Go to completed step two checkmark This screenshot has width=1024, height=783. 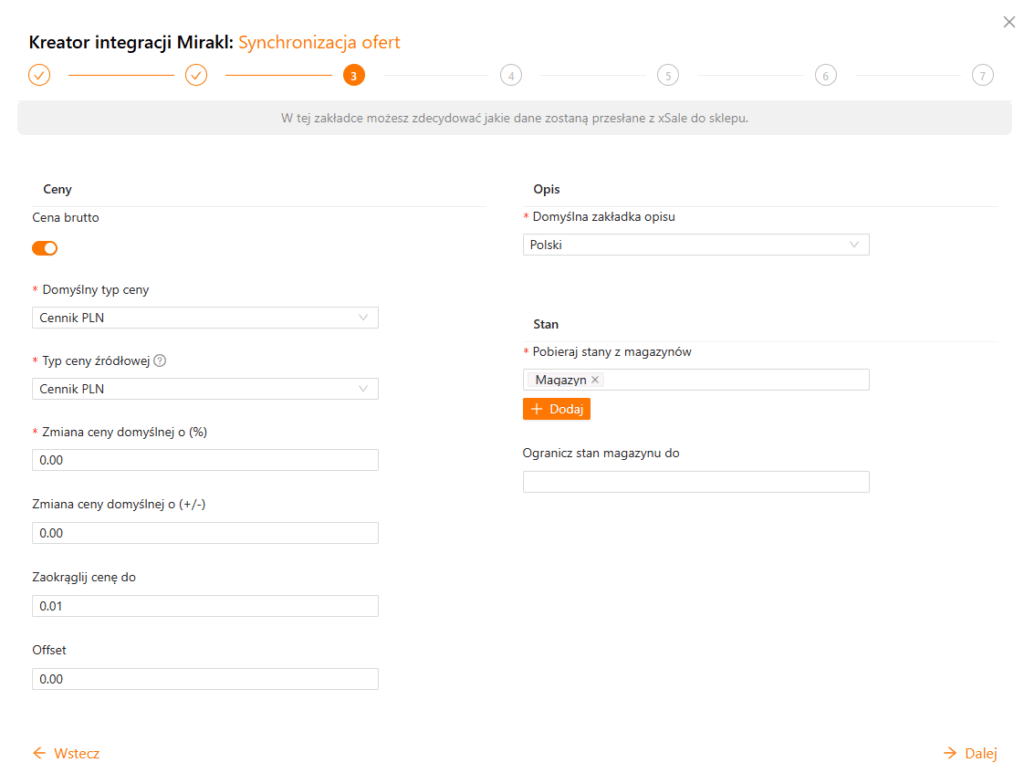click(196, 75)
